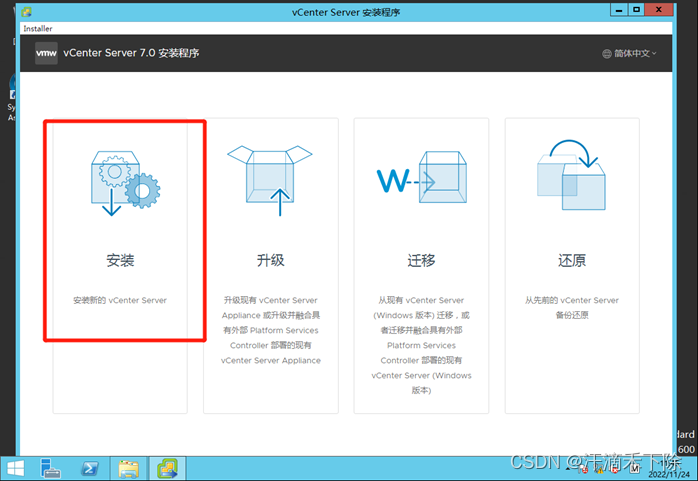Click the text 安装新的 vCenter Server
Viewport: 698px width, 481px height.
tap(120, 300)
